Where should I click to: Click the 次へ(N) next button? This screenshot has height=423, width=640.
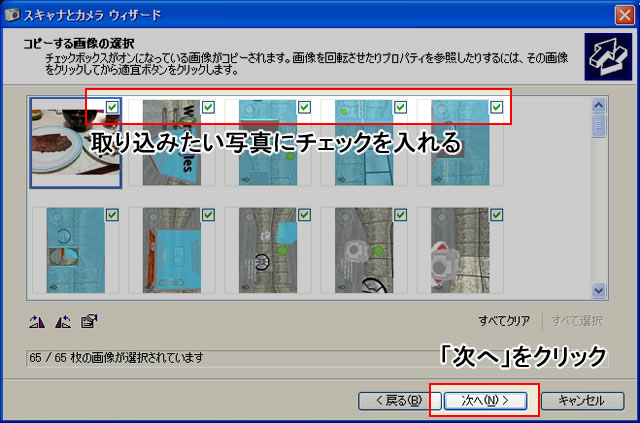(x=485, y=401)
